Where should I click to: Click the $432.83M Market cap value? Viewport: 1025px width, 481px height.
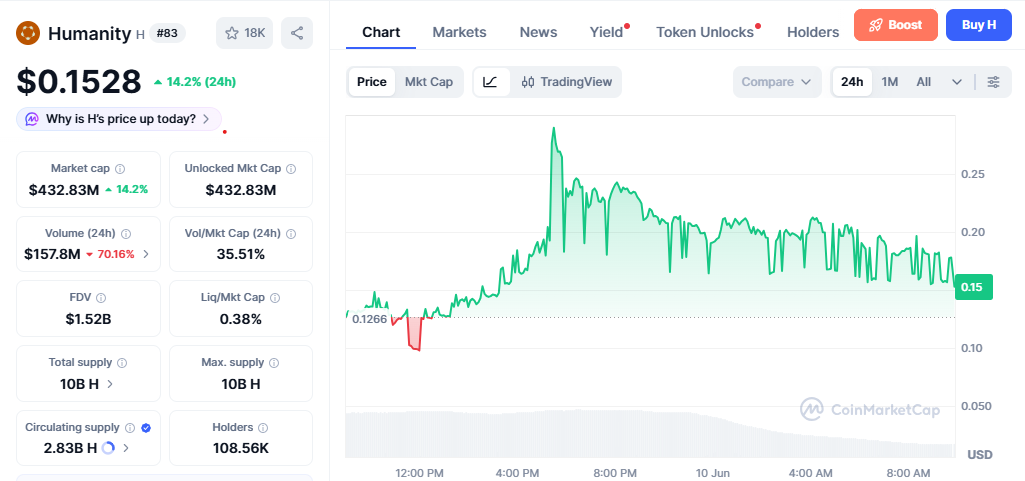pos(63,190)
